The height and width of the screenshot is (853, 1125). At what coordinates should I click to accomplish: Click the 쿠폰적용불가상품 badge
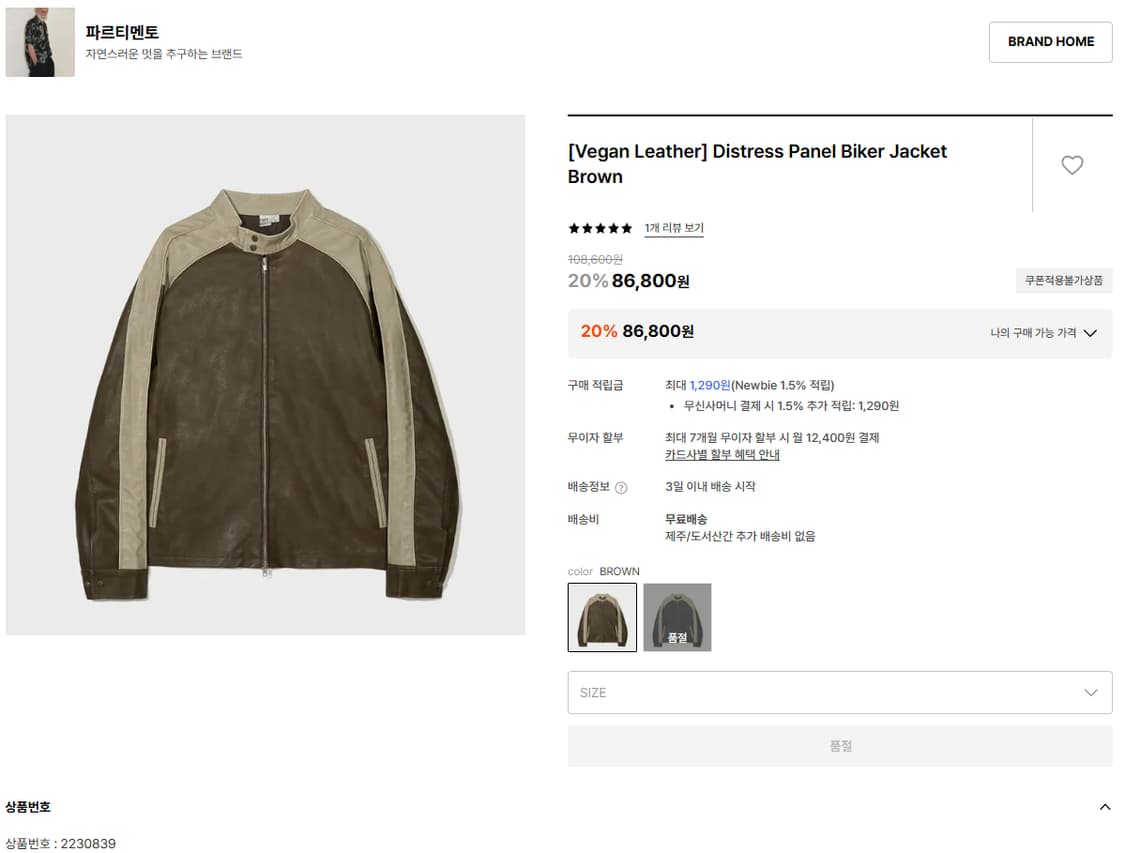[x=1063, y=281]
